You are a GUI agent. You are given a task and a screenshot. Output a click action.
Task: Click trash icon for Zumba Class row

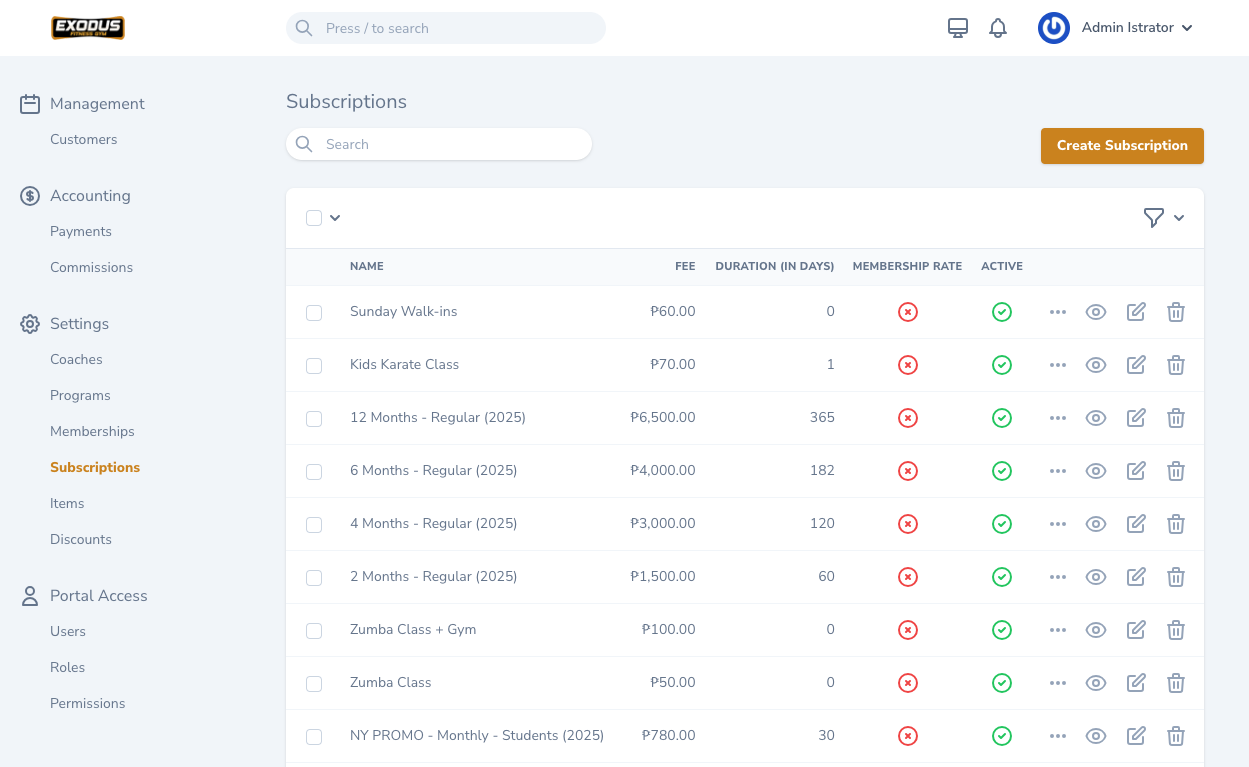[x=1176, y=683]
